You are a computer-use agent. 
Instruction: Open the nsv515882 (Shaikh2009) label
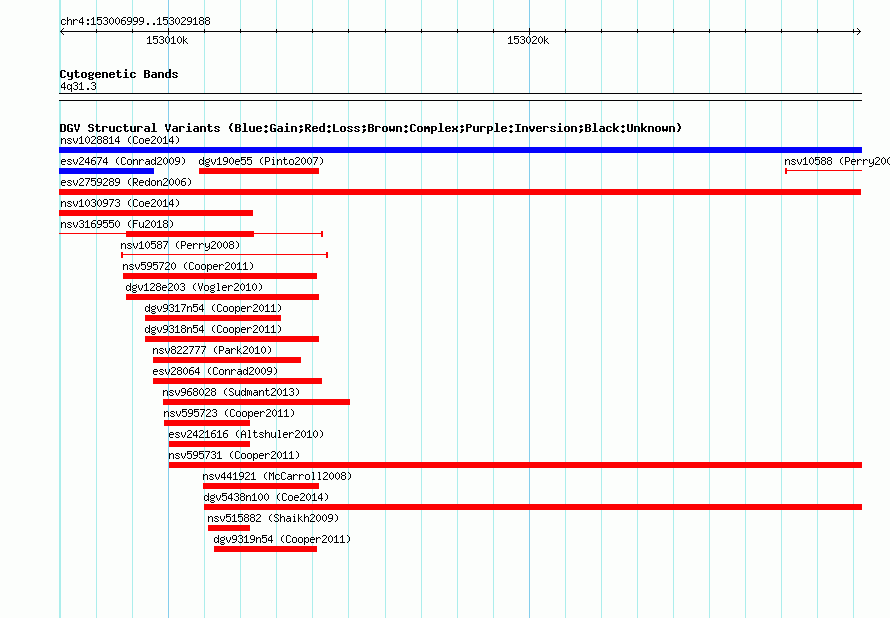click(x=273, y=518)
